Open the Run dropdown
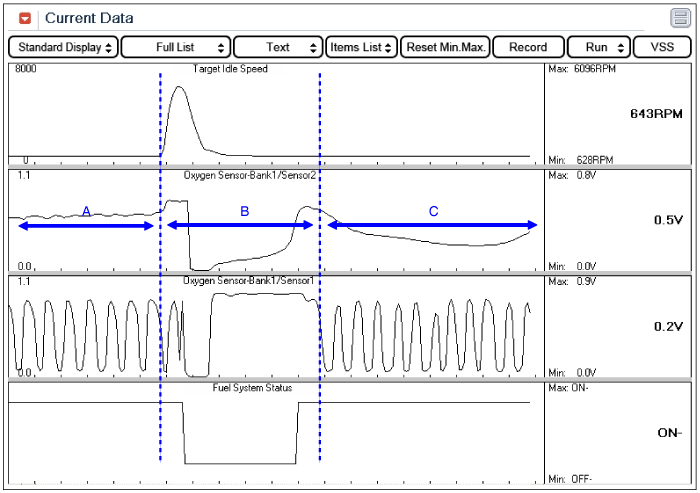The width and height of the screenshot is (700, 493). tap(599, 47)
